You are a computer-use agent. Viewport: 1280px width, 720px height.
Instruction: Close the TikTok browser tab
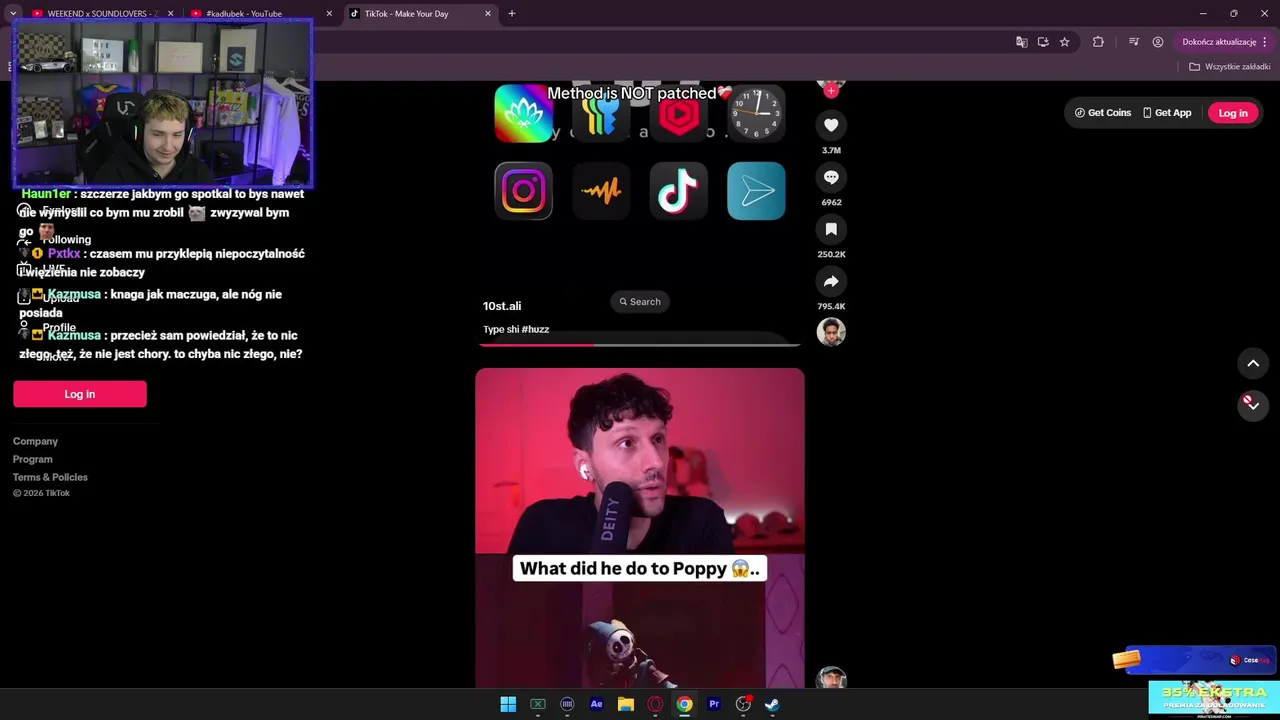coord(488,14)
